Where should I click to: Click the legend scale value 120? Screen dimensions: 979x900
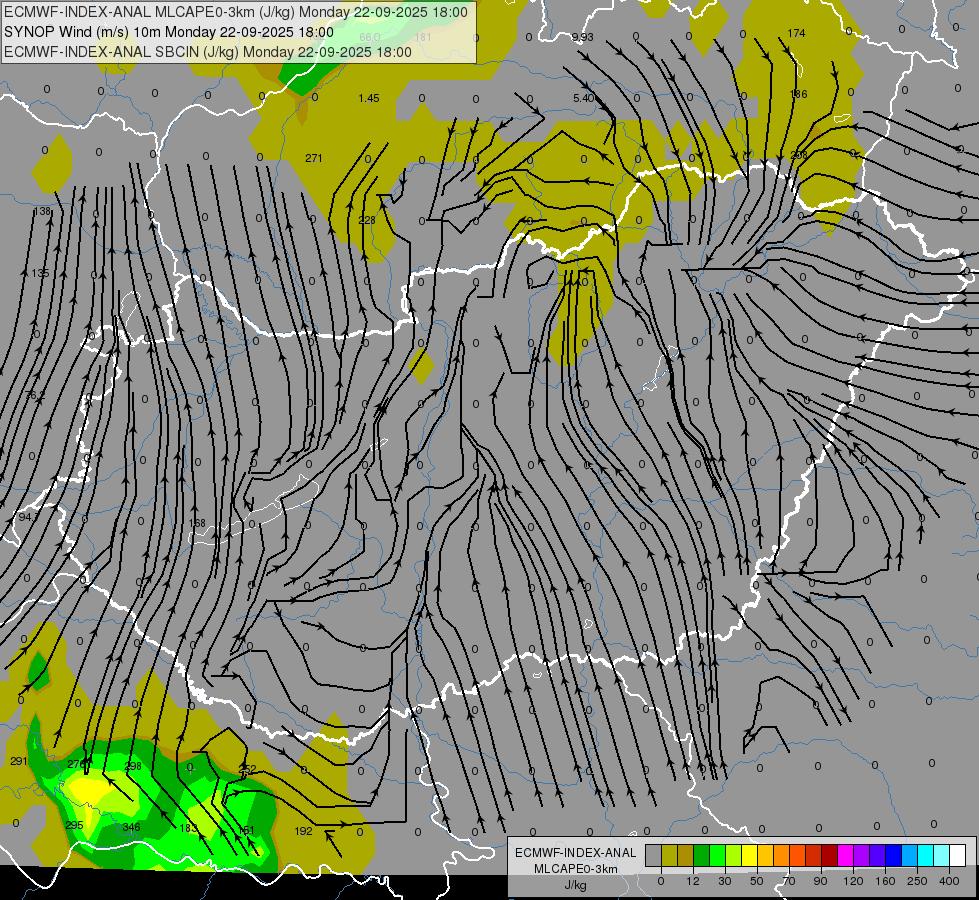point(854,881)
